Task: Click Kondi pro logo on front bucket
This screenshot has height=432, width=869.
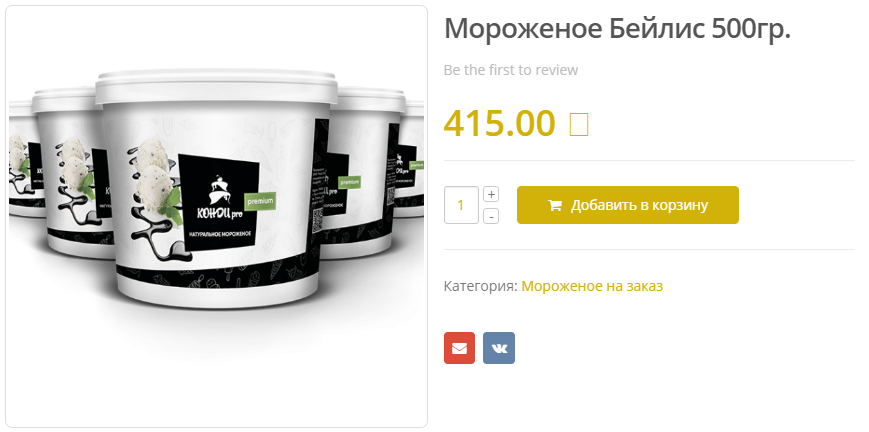Action: 220,201
